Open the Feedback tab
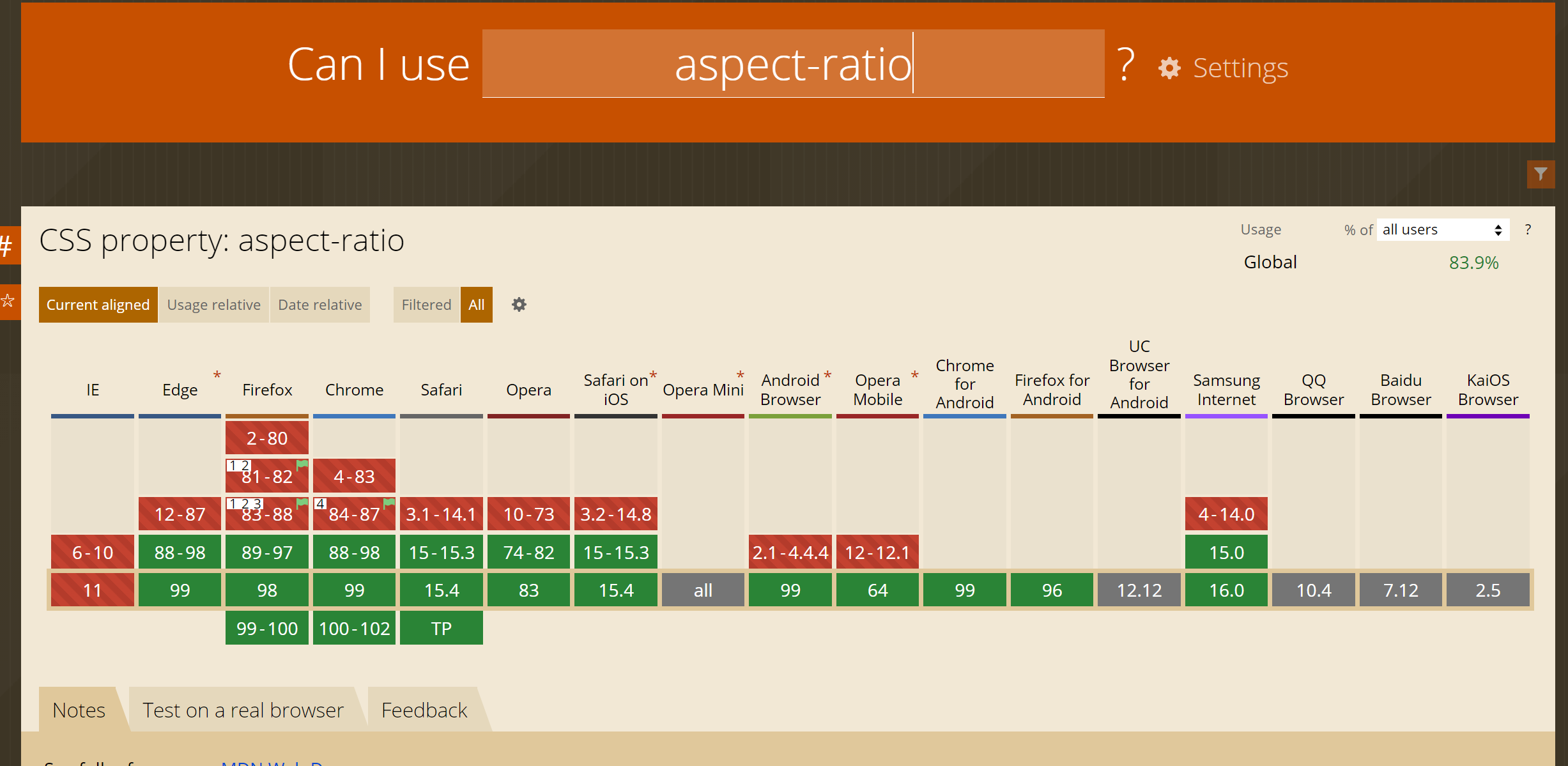Screen dimensions: 1568x766 pyautogui.click(x=424, y=710)
